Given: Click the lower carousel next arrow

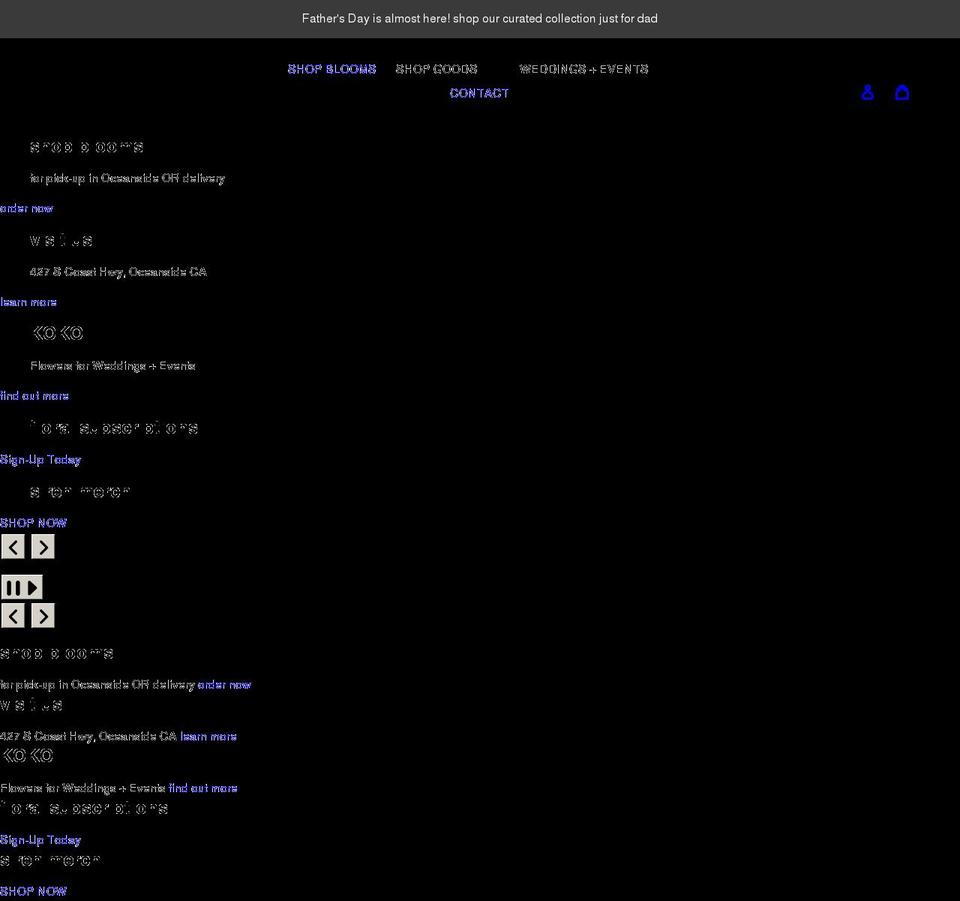Looking at the screenshot, I should [x=42, y=615].
